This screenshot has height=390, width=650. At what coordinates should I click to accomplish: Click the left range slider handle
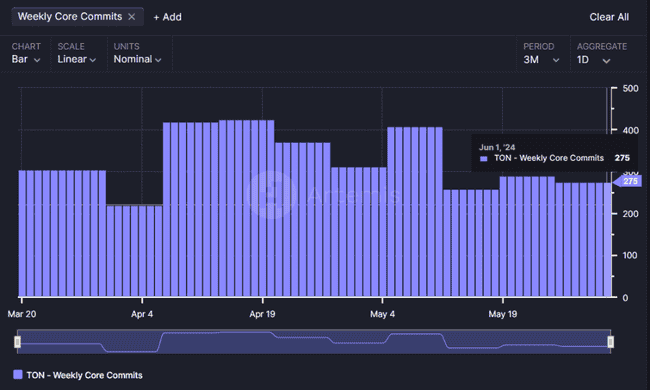(17, 342)
